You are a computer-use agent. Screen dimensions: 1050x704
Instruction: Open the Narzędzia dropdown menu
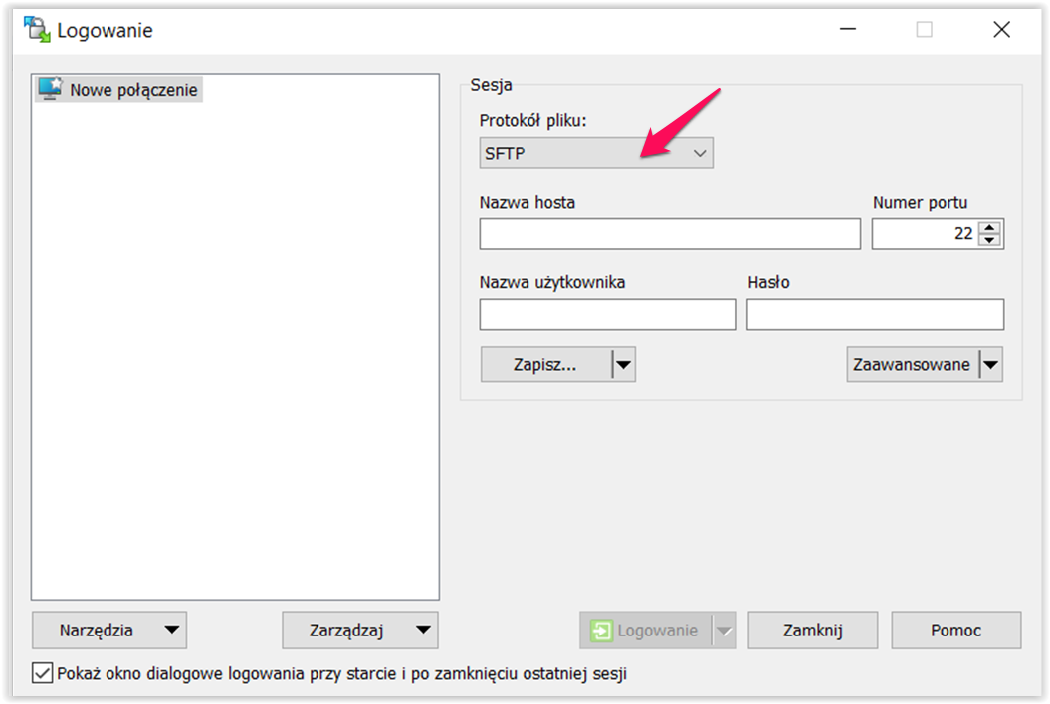pos(109,630)
